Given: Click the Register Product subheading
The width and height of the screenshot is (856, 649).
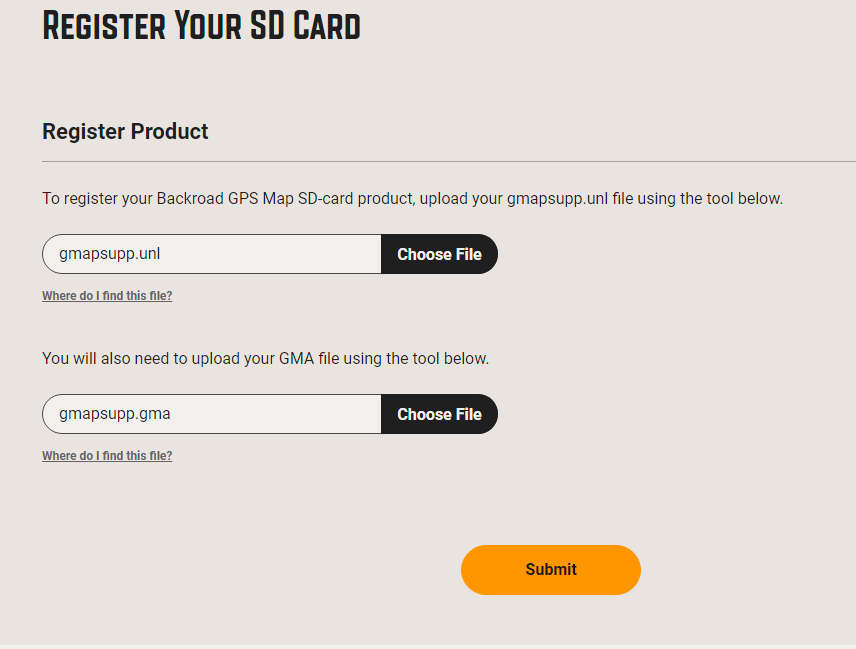Looking at the screenshot, I should point(125,131).
